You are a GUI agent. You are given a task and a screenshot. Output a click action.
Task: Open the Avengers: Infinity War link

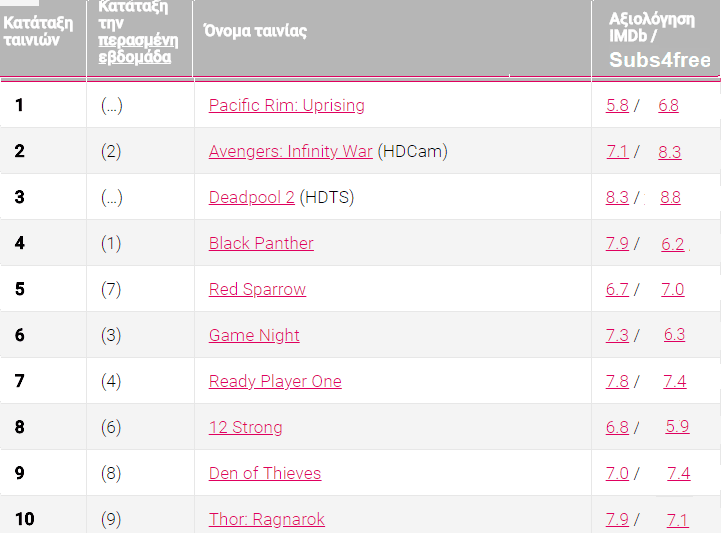tap(291, 151)
